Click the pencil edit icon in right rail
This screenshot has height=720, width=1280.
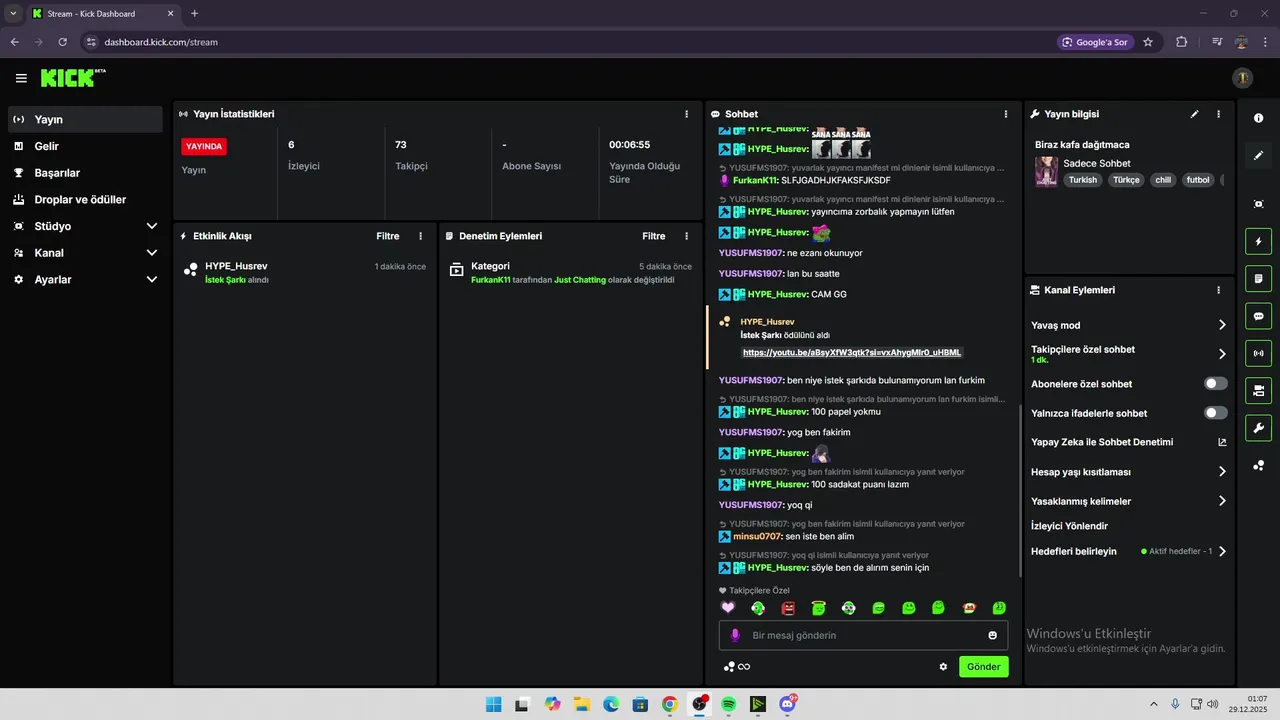[1258, 155]
